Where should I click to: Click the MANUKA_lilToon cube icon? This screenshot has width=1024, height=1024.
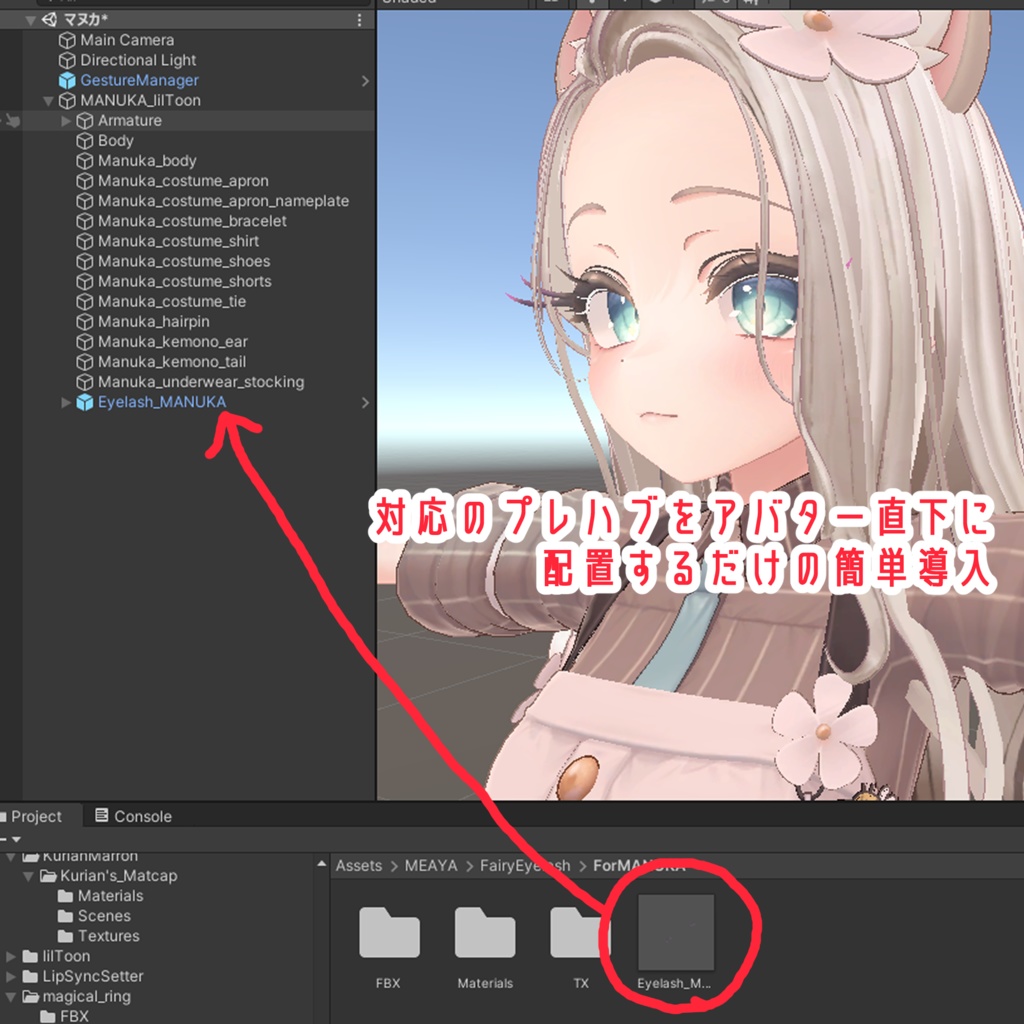(x=67, y=101)
